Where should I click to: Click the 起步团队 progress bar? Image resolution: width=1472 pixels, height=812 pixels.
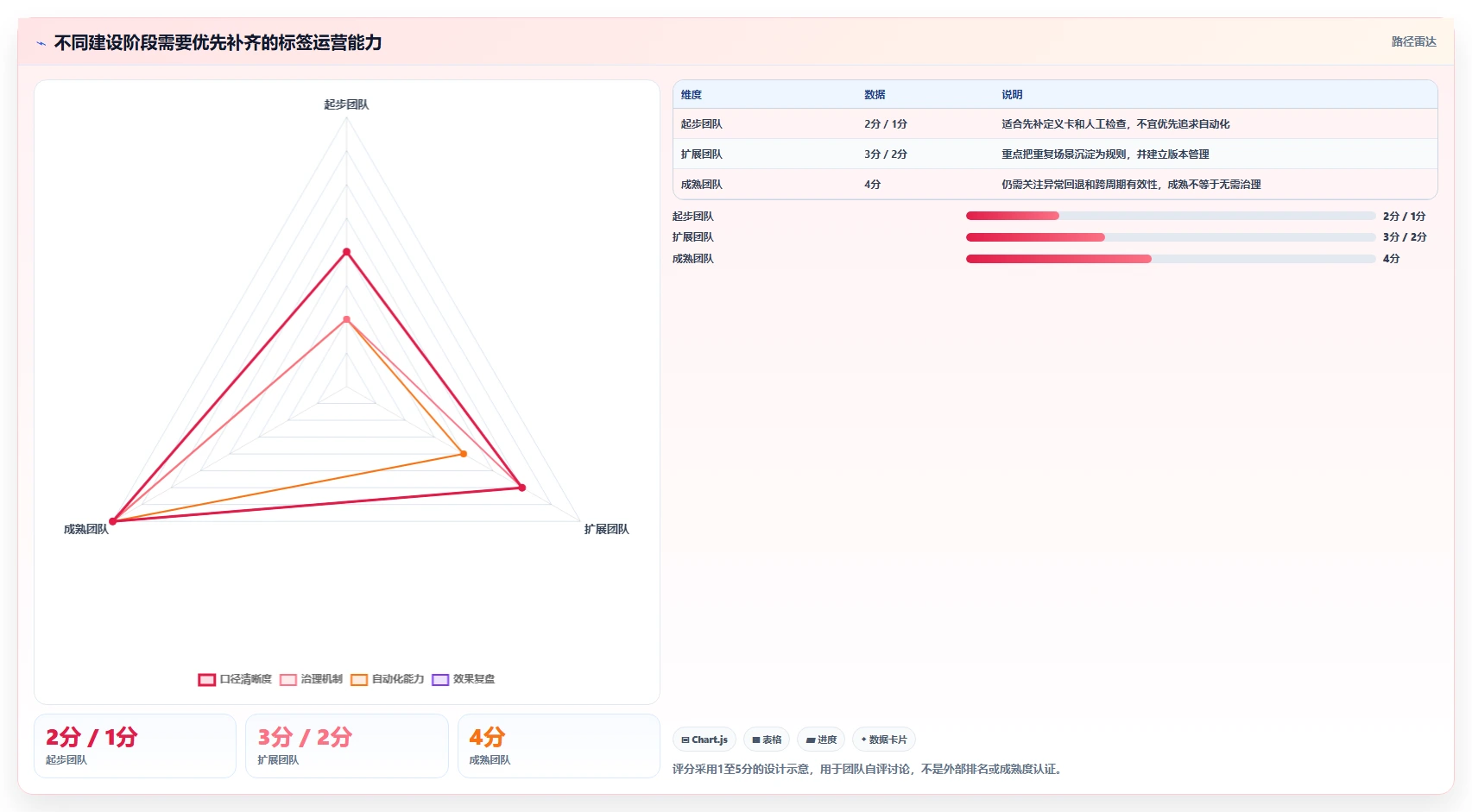tap(1171, 216)
